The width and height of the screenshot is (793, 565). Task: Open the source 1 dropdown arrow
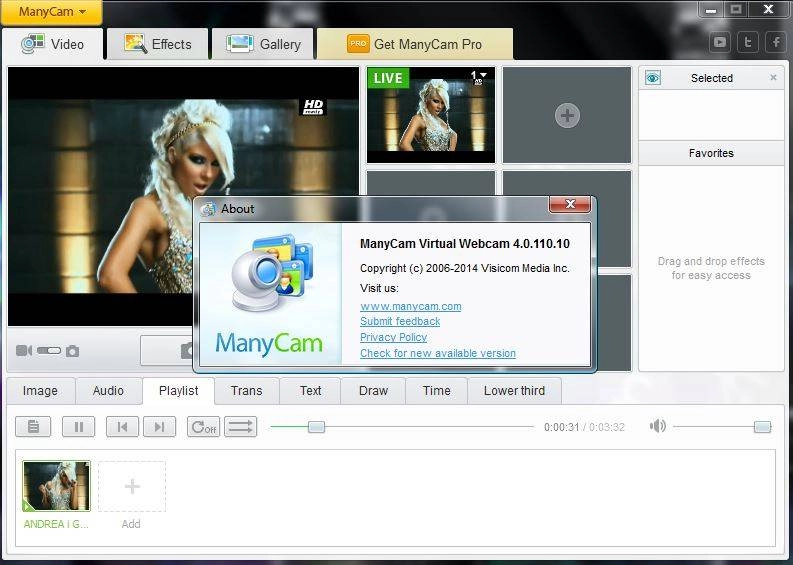click(484, 75)
